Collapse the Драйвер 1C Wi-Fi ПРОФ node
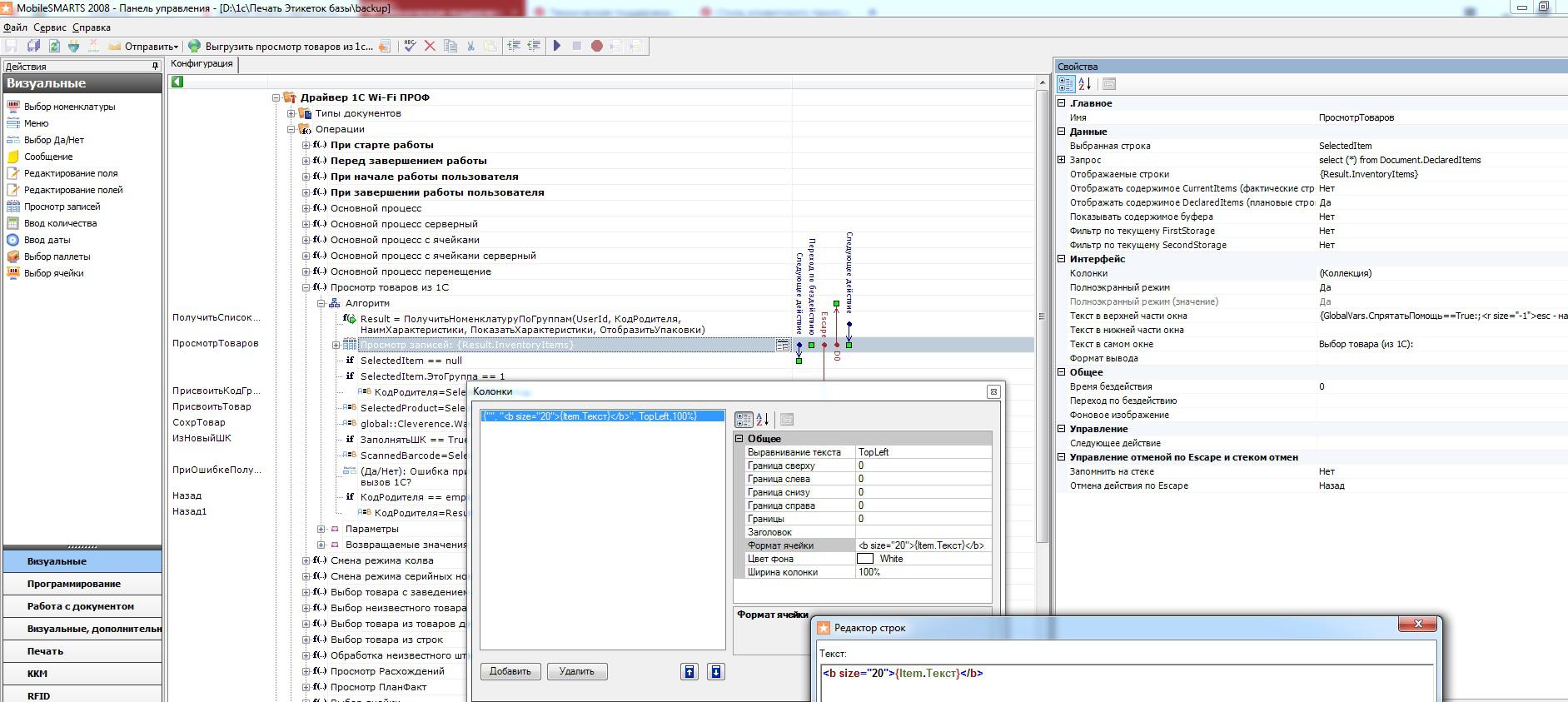Screen dimensions: 1568x702 (x=276, y=97)
